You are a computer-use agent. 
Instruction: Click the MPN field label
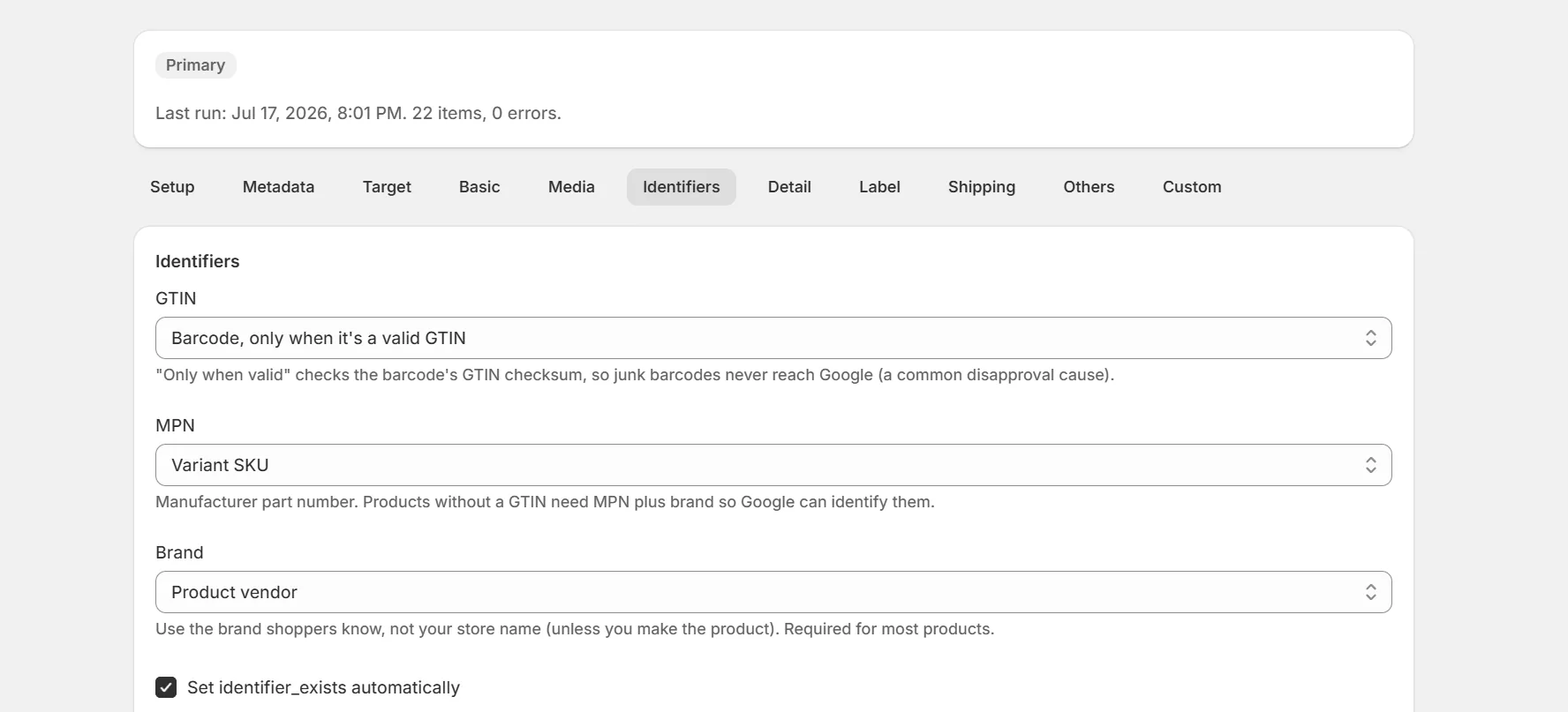175,425
